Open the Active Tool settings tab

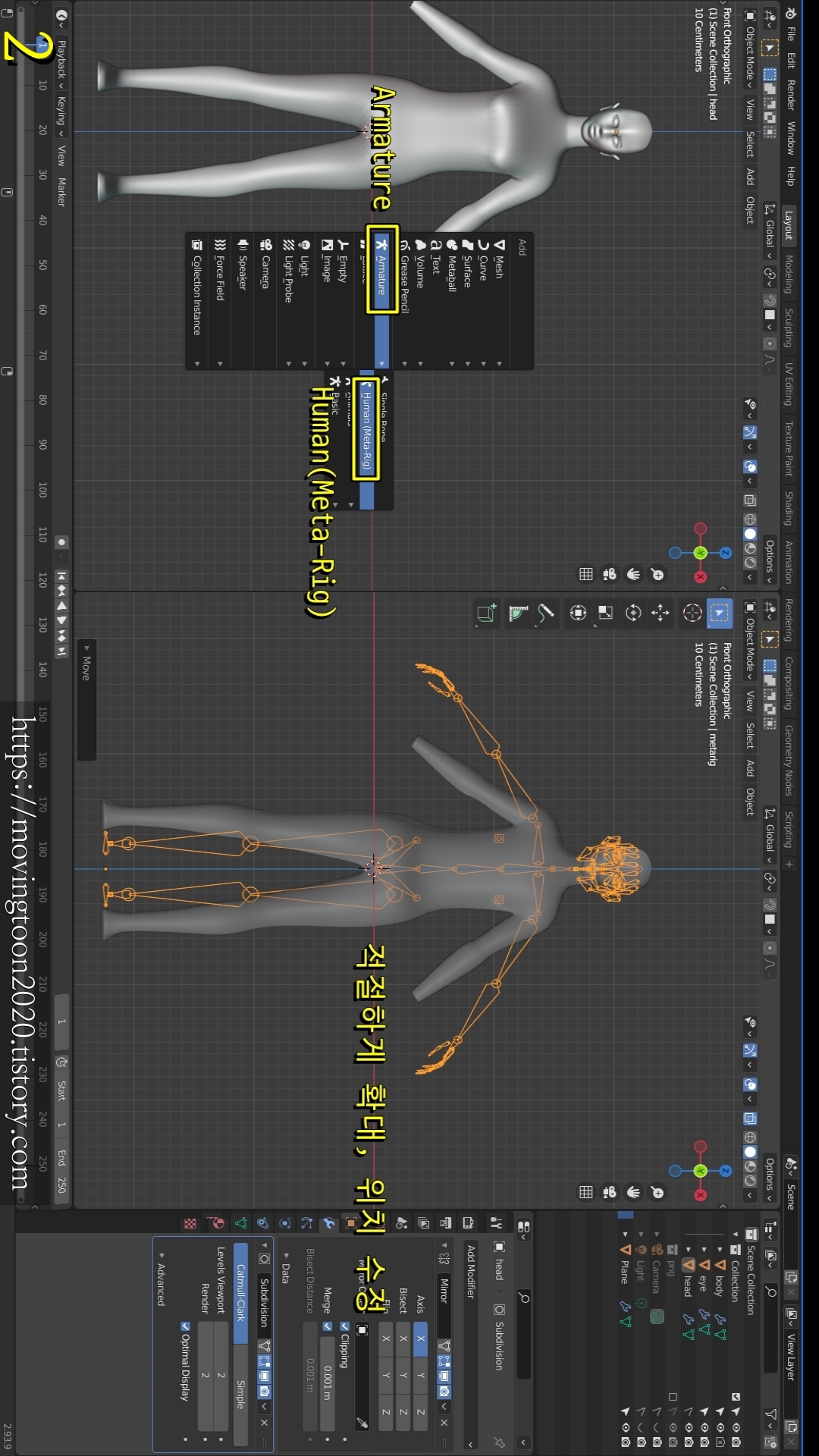(x=496, y=1223)
